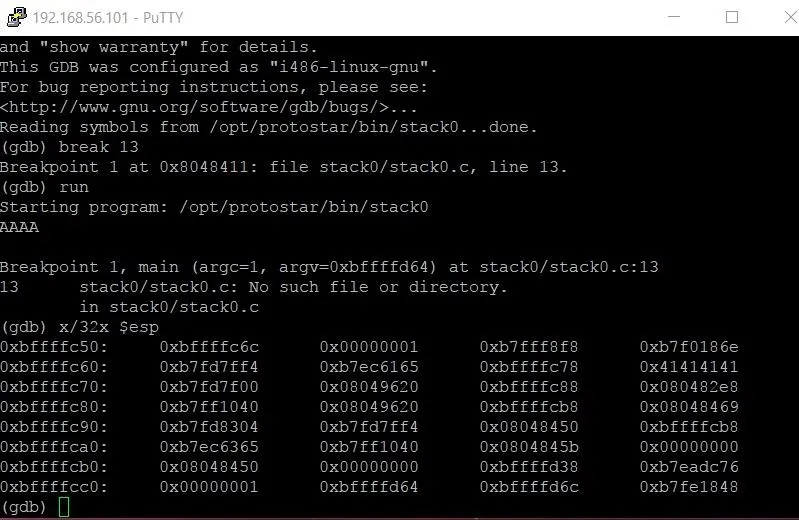Close the PuTTY session window
This screenshot has height=520, width=799.
(x=790, y=17)
